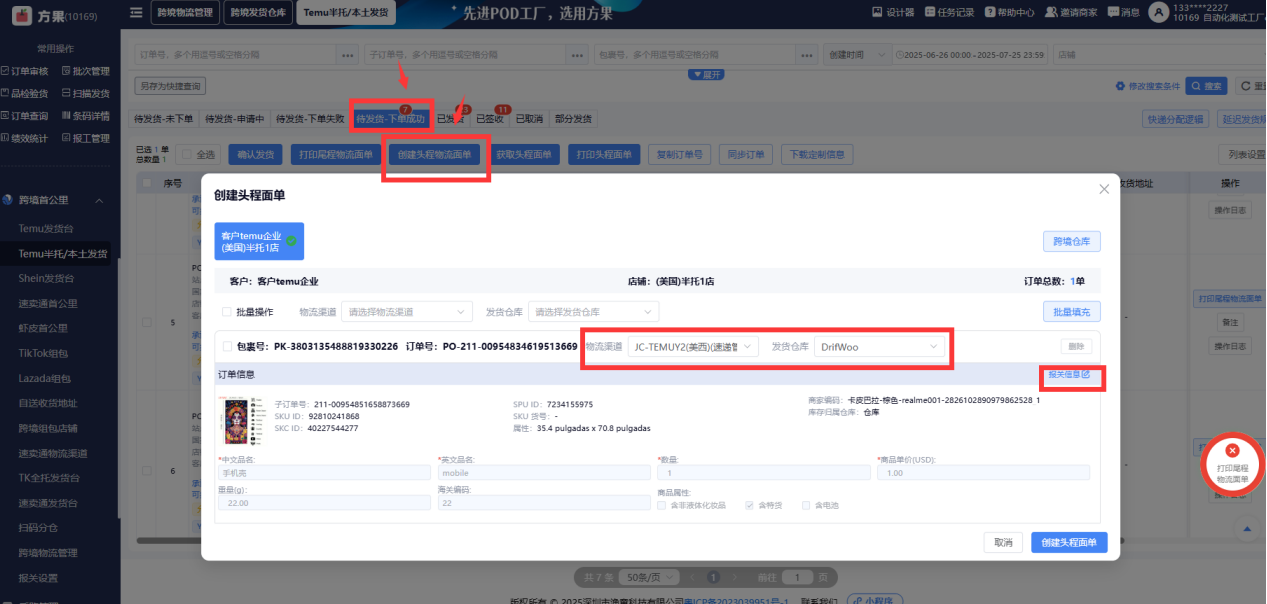
Task: Expand search filters with the 展开 toggle
Action: click(x=706, y=74)
